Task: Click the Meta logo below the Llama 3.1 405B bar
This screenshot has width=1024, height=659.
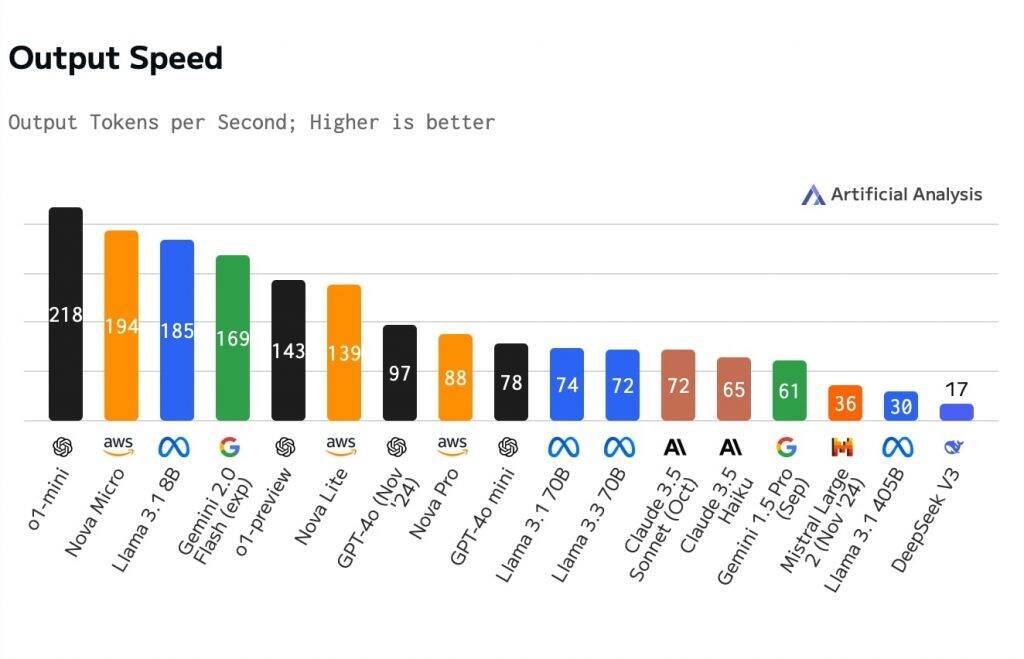Action: coord(898,447)
